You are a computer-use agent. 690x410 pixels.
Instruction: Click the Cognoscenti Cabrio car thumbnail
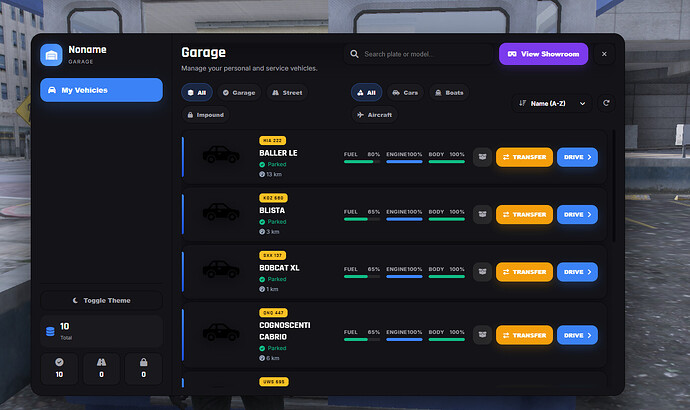click(221, 333)
